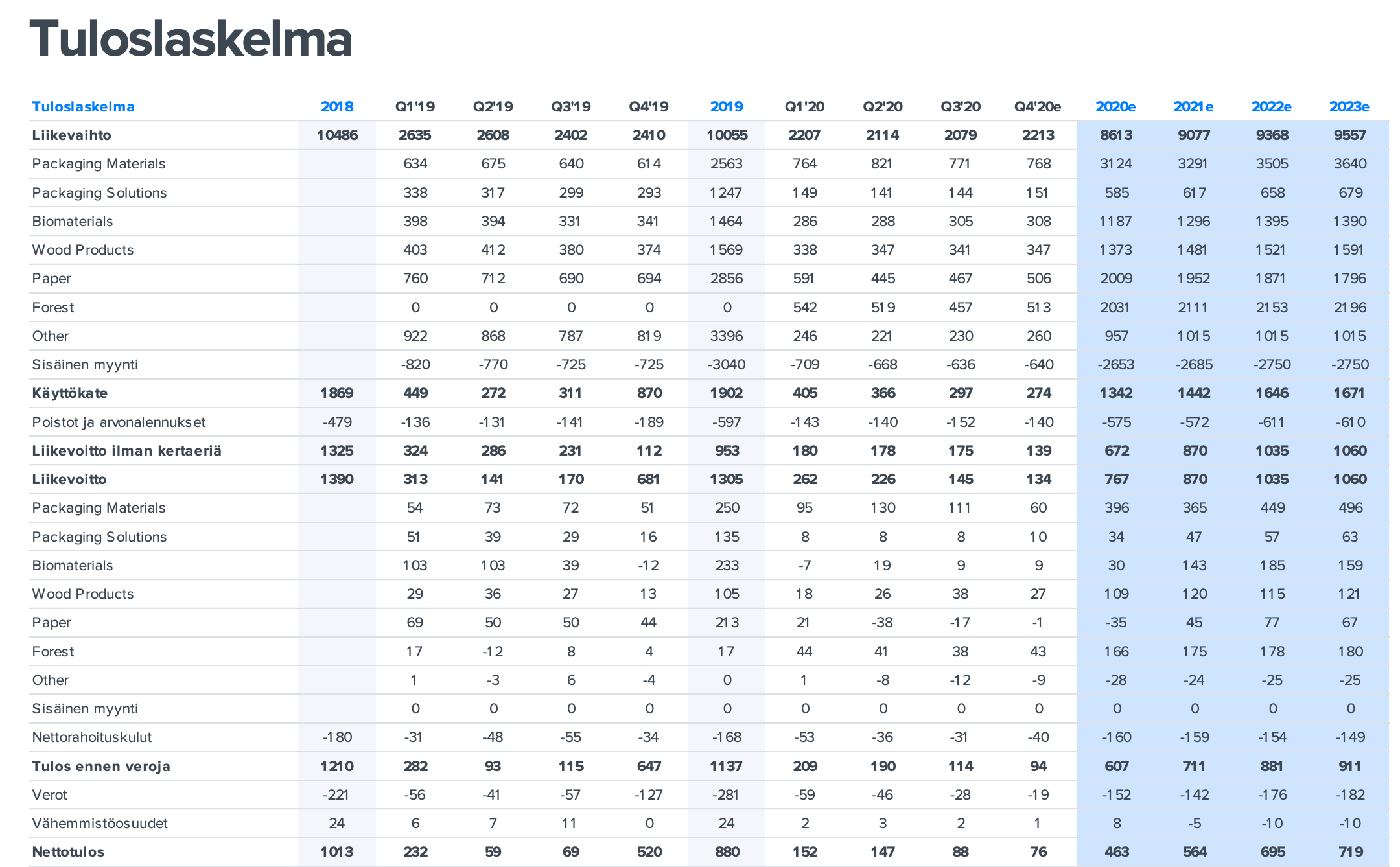
Task: Click the 2018 Liikevaihto value 10486
Action: pos(337,135)
